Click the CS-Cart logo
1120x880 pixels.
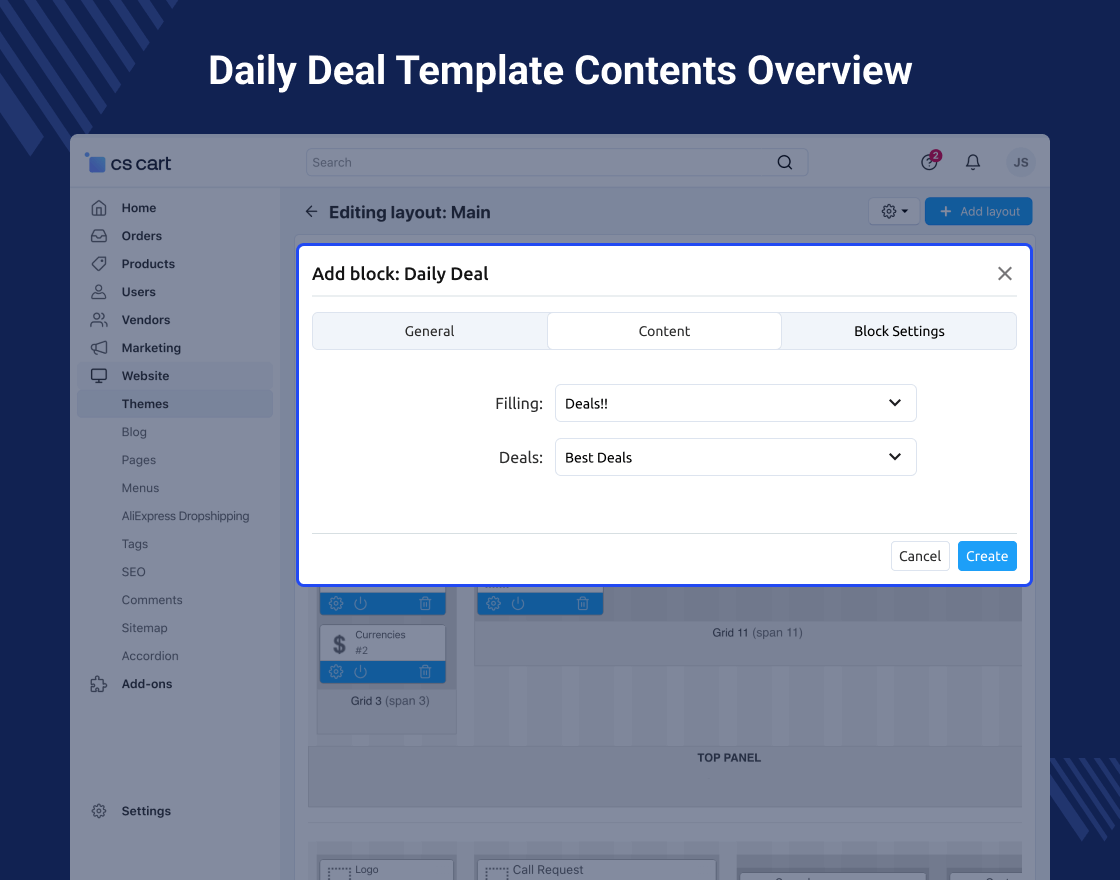(x=128, y=163)
